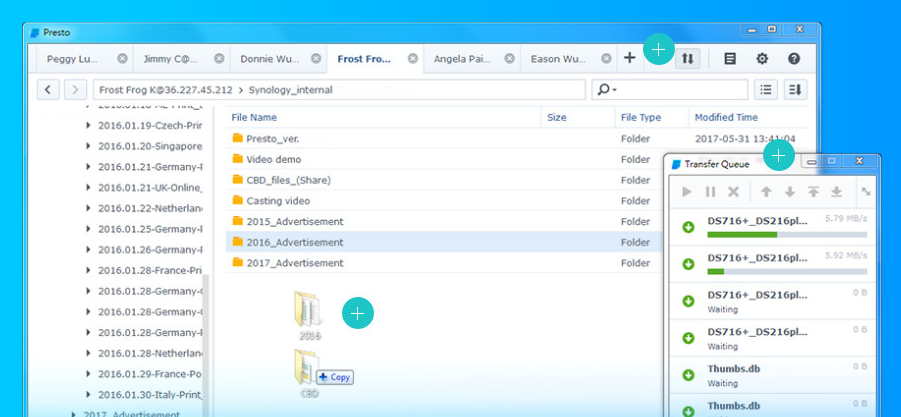Click progress bar of 5.79 MB/s transfer
This screenshot has width=901, height=417.
[787, 234]
